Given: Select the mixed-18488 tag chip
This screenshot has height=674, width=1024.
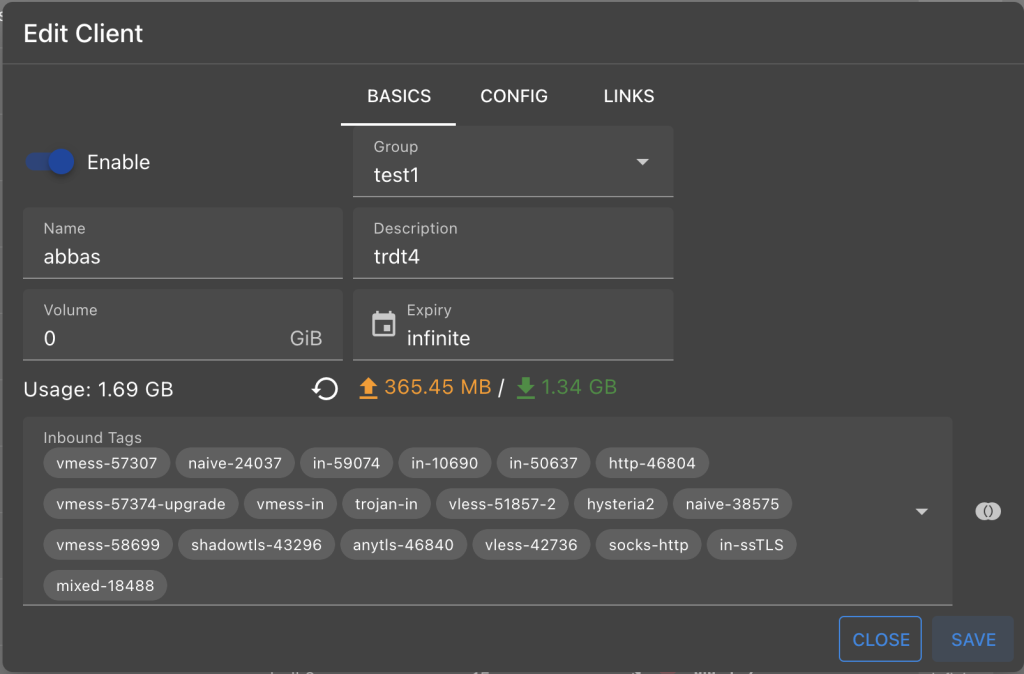Looking at the screenshot, I should (x=105, y=586).
